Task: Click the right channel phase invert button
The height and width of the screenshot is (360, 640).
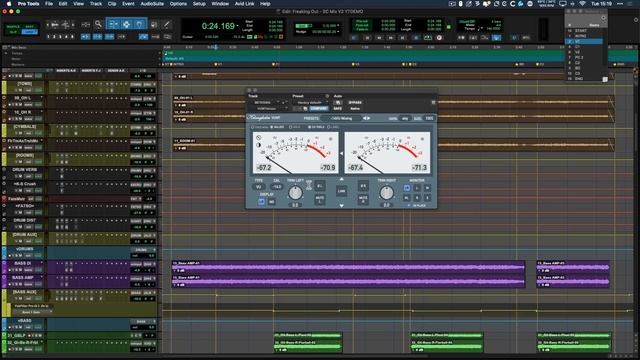Action: pos(363,186)
